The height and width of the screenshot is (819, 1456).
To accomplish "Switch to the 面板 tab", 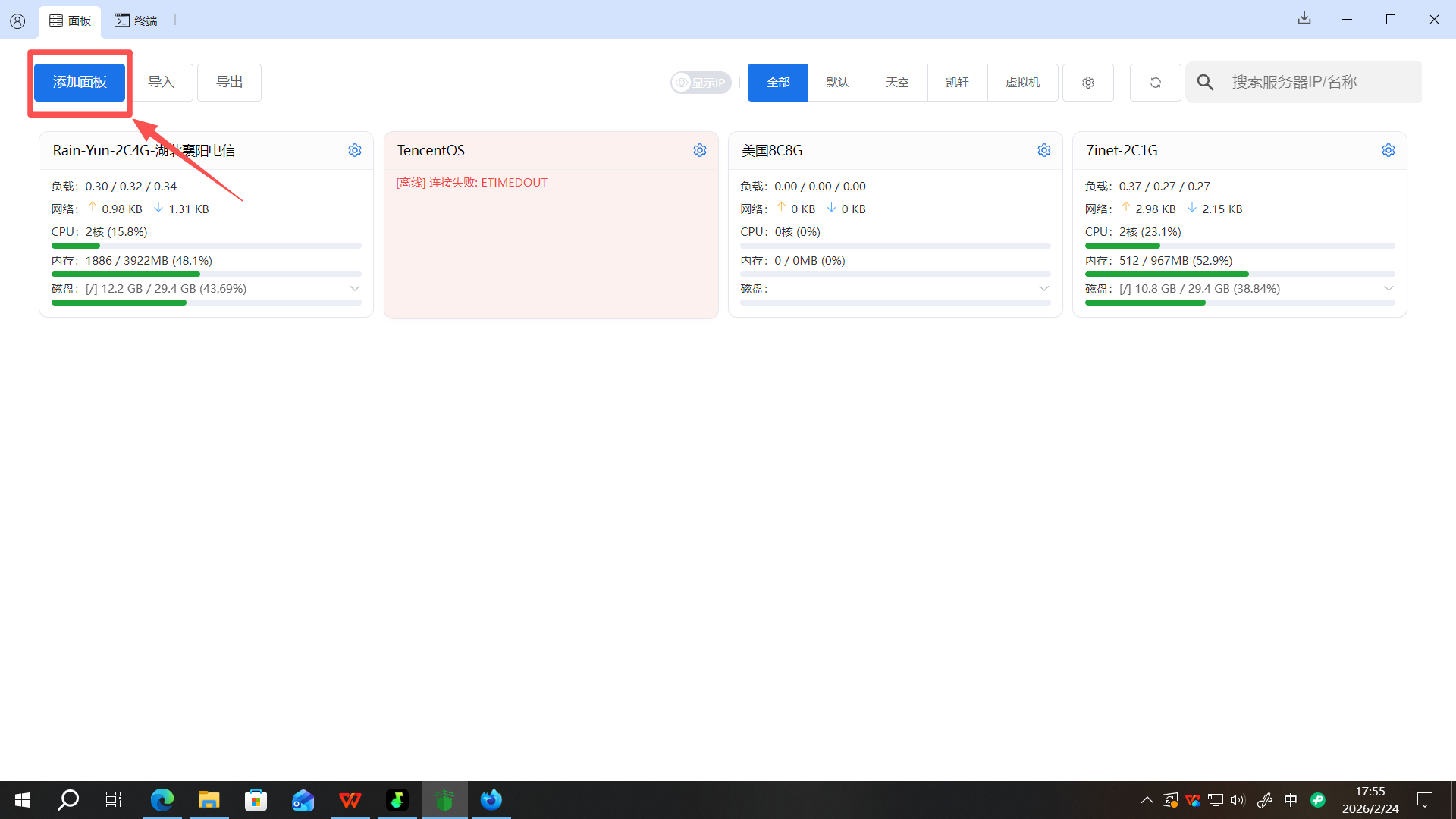I will (70, 20).
